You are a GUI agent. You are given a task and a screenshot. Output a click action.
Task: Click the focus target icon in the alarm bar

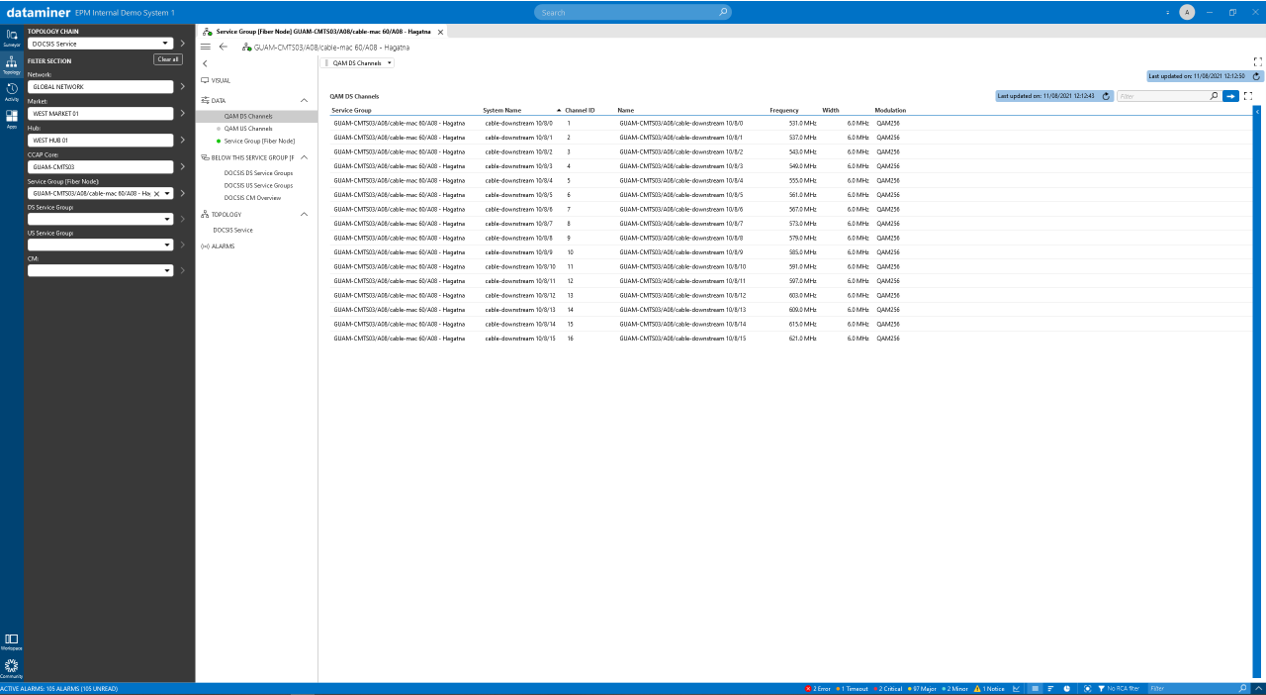1087,689
